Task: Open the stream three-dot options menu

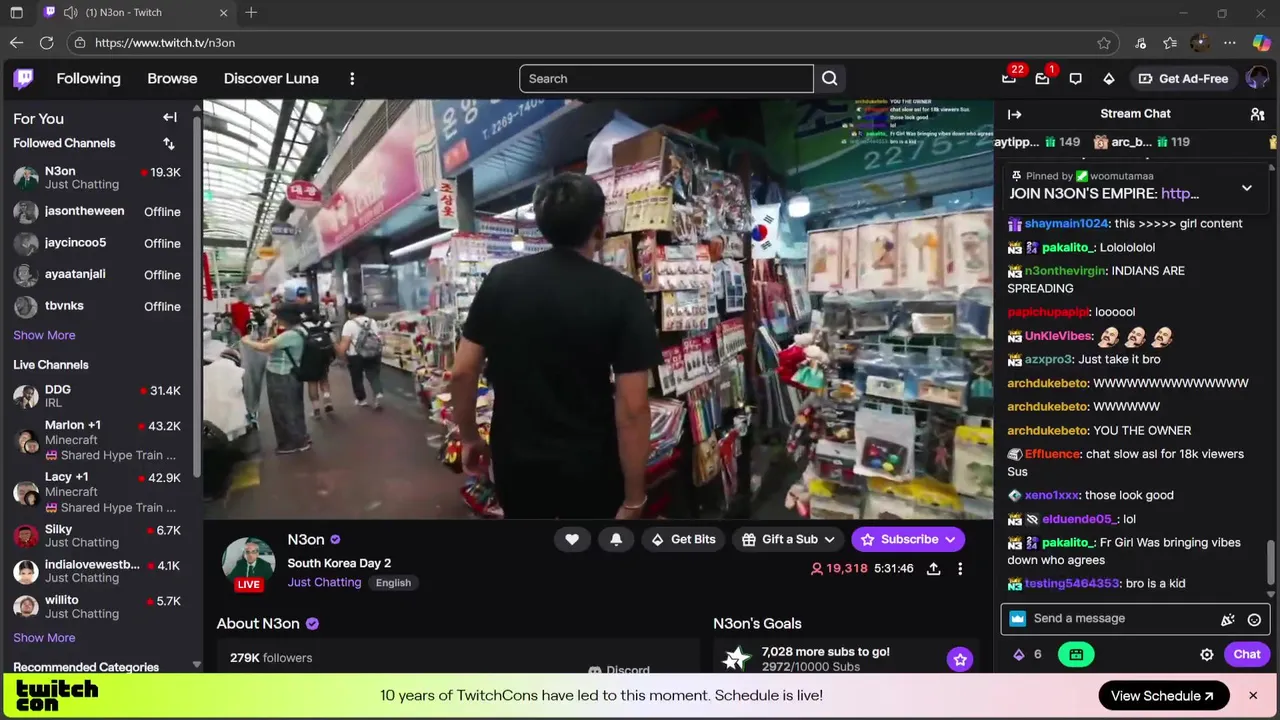Action: click(960, 568)
